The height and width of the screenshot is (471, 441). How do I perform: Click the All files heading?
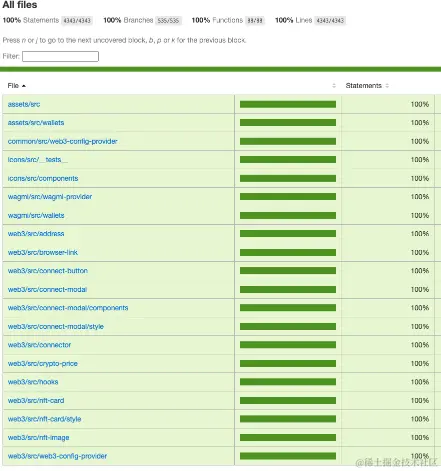(x=20, y=5)
